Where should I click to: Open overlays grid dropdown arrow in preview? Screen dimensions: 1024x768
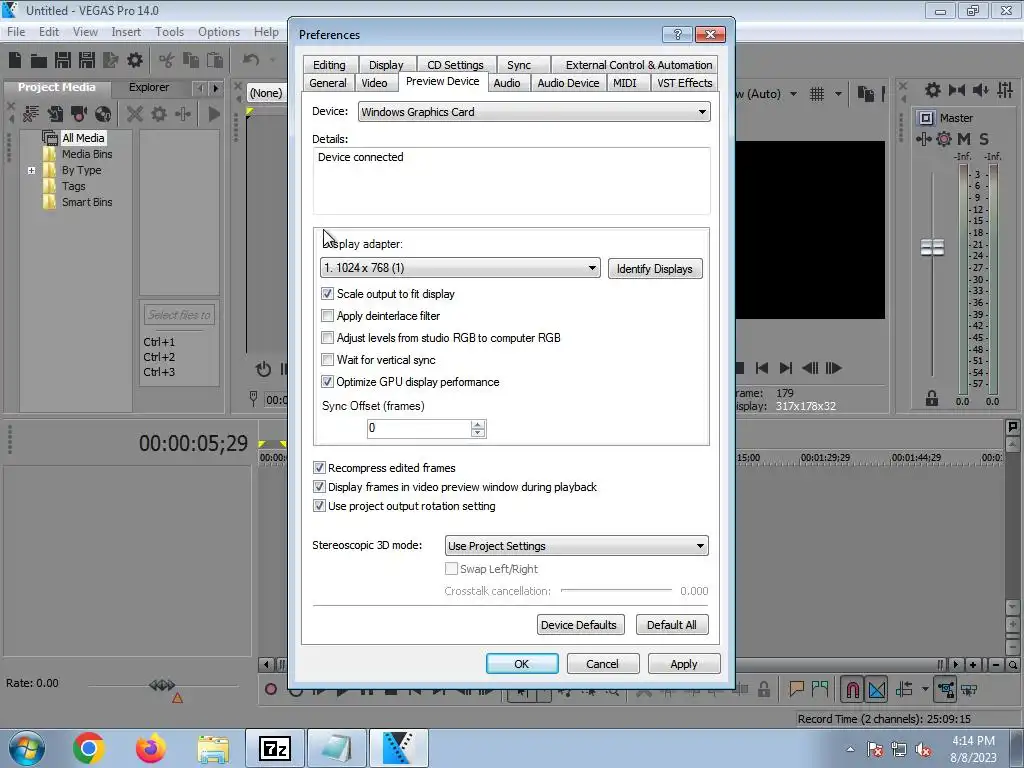[x=838, y=94]
